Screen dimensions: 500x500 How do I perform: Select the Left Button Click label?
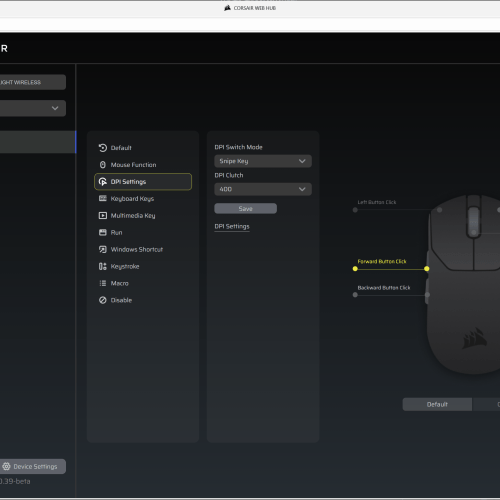[x=377, y=202]
